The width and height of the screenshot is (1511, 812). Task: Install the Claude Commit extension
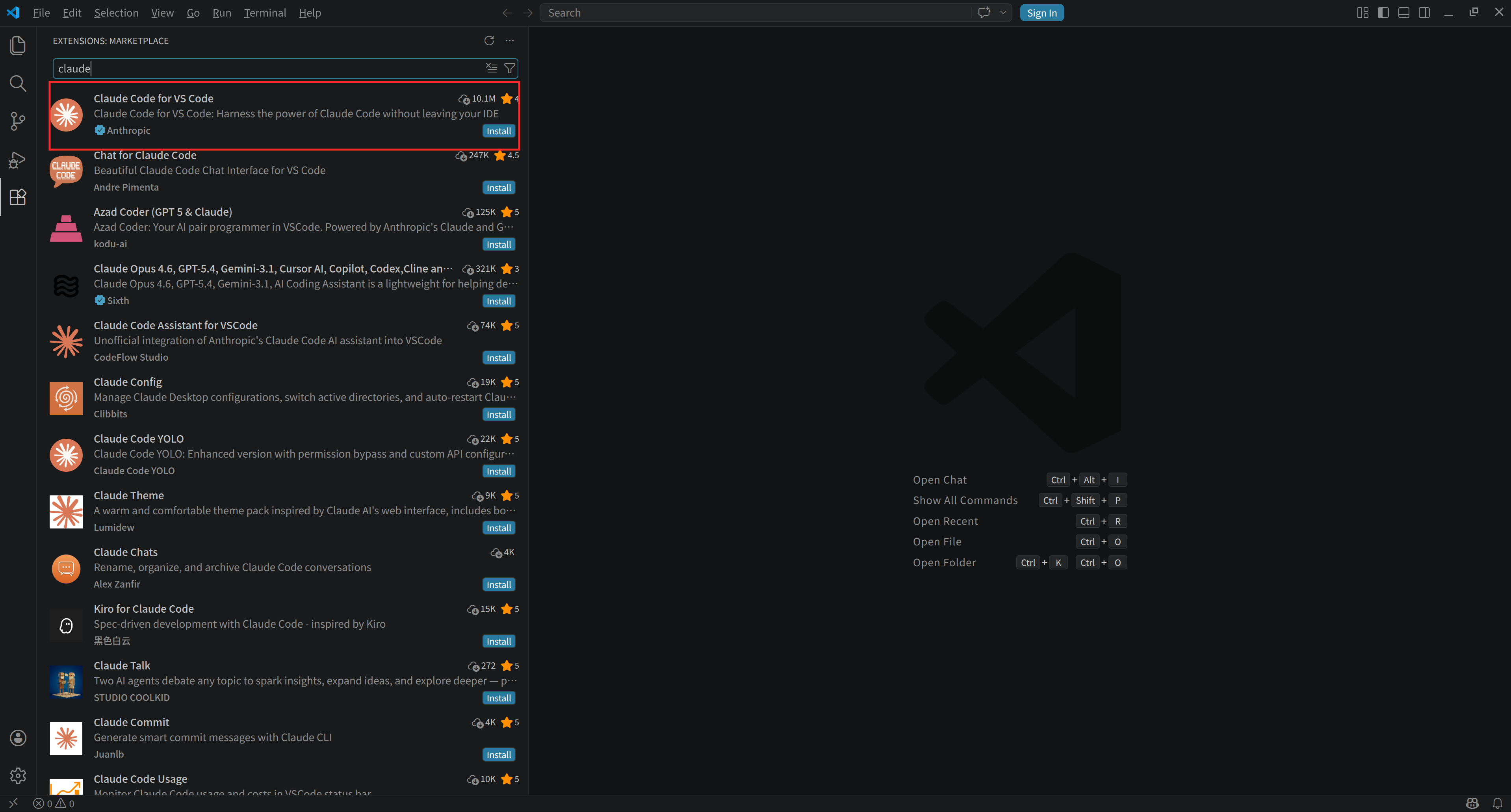499,755
